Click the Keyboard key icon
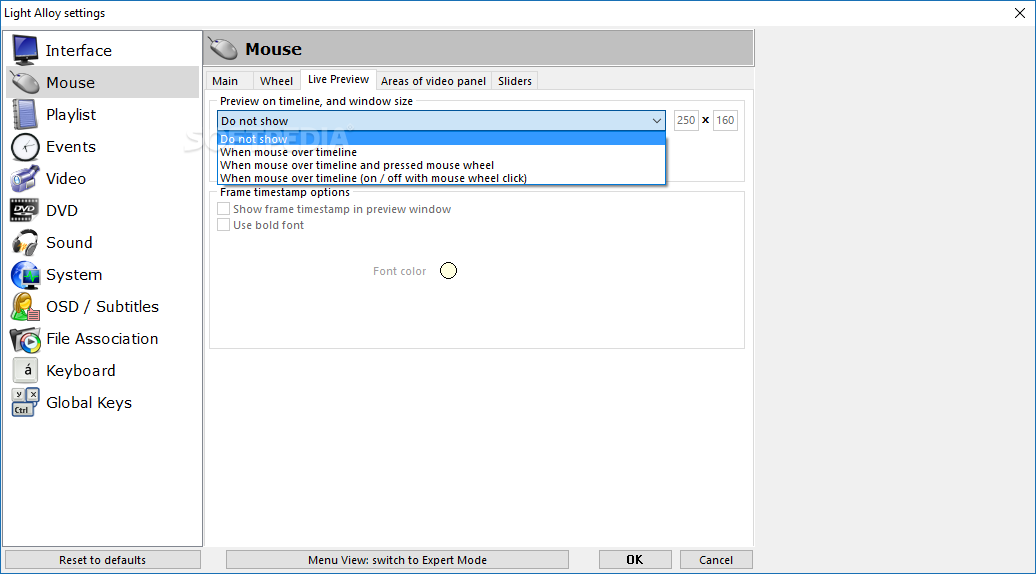 pos(25,371)
